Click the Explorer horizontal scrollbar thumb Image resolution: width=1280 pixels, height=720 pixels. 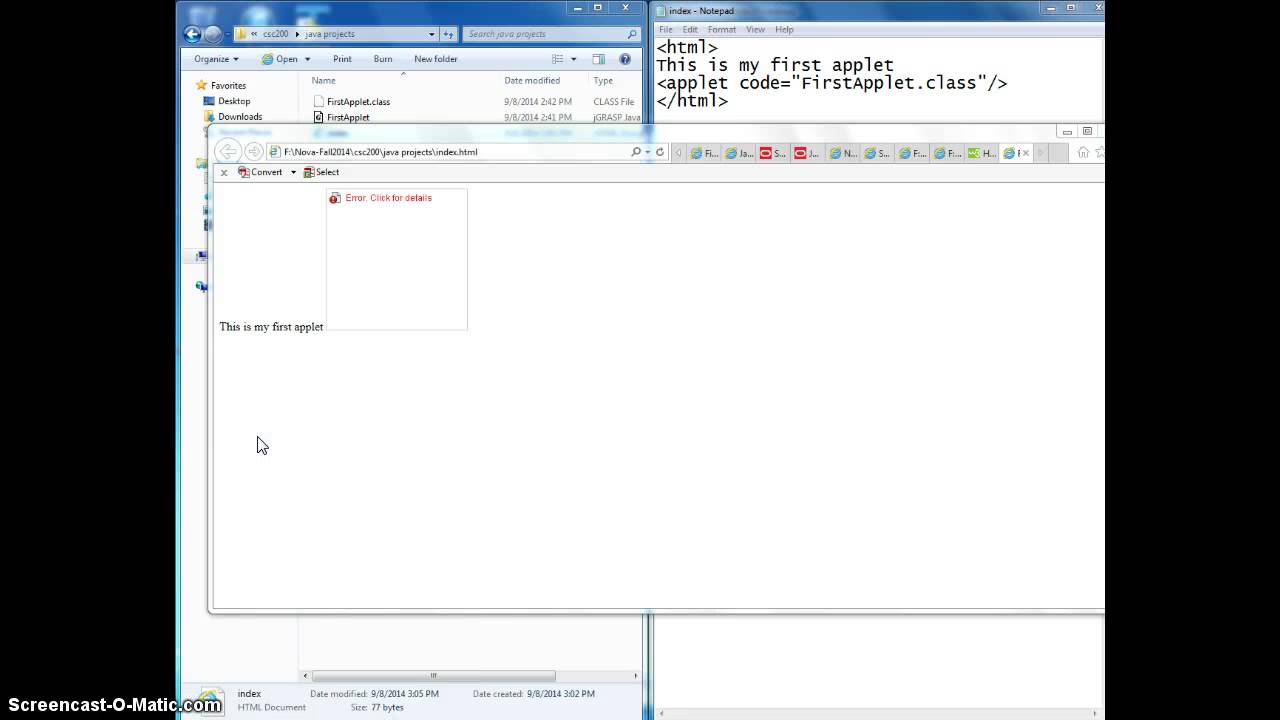(433, 676)
